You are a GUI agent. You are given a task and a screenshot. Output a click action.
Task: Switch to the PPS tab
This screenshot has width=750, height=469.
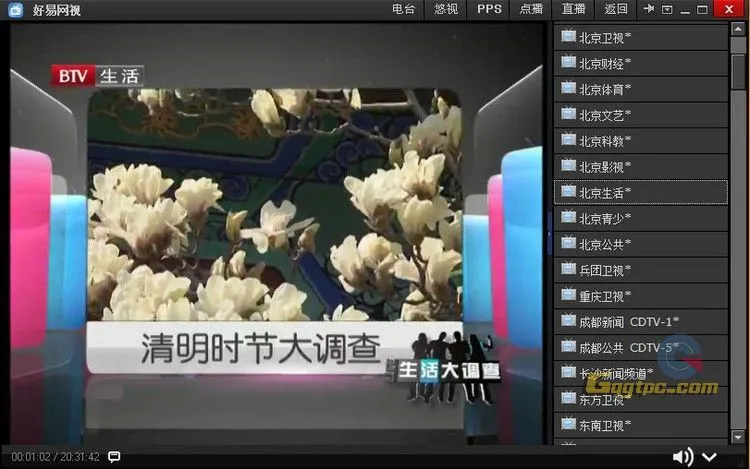[489, 9]
